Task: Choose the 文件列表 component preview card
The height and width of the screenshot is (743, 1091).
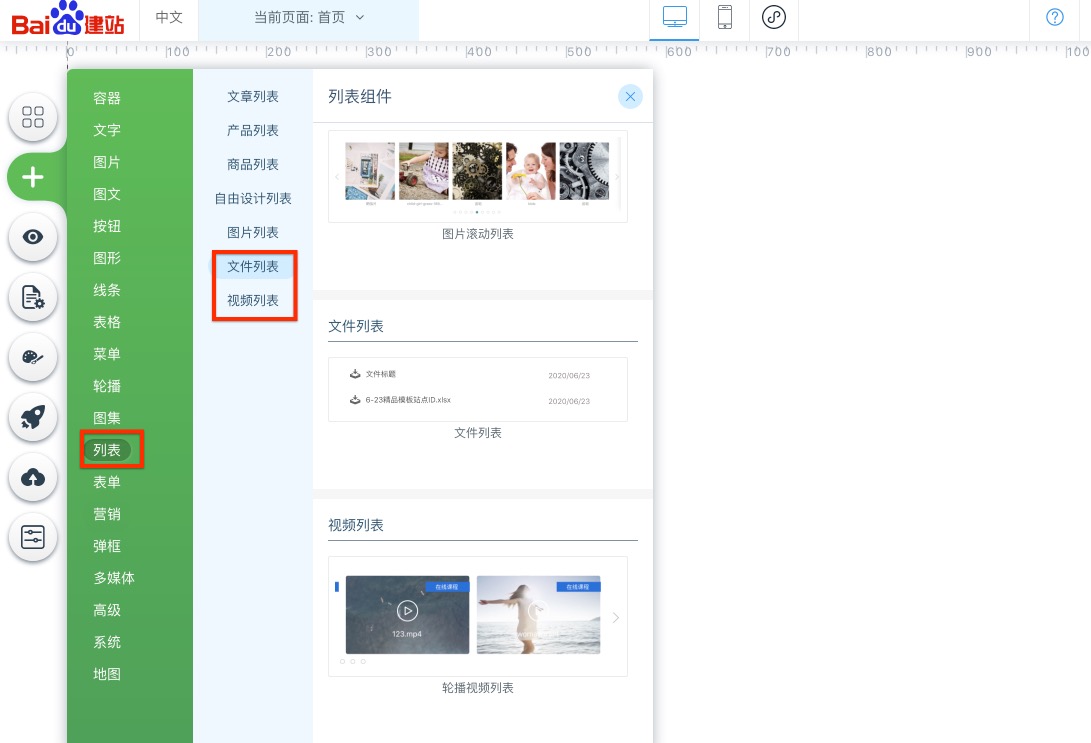Action: [x=478, y=390]
